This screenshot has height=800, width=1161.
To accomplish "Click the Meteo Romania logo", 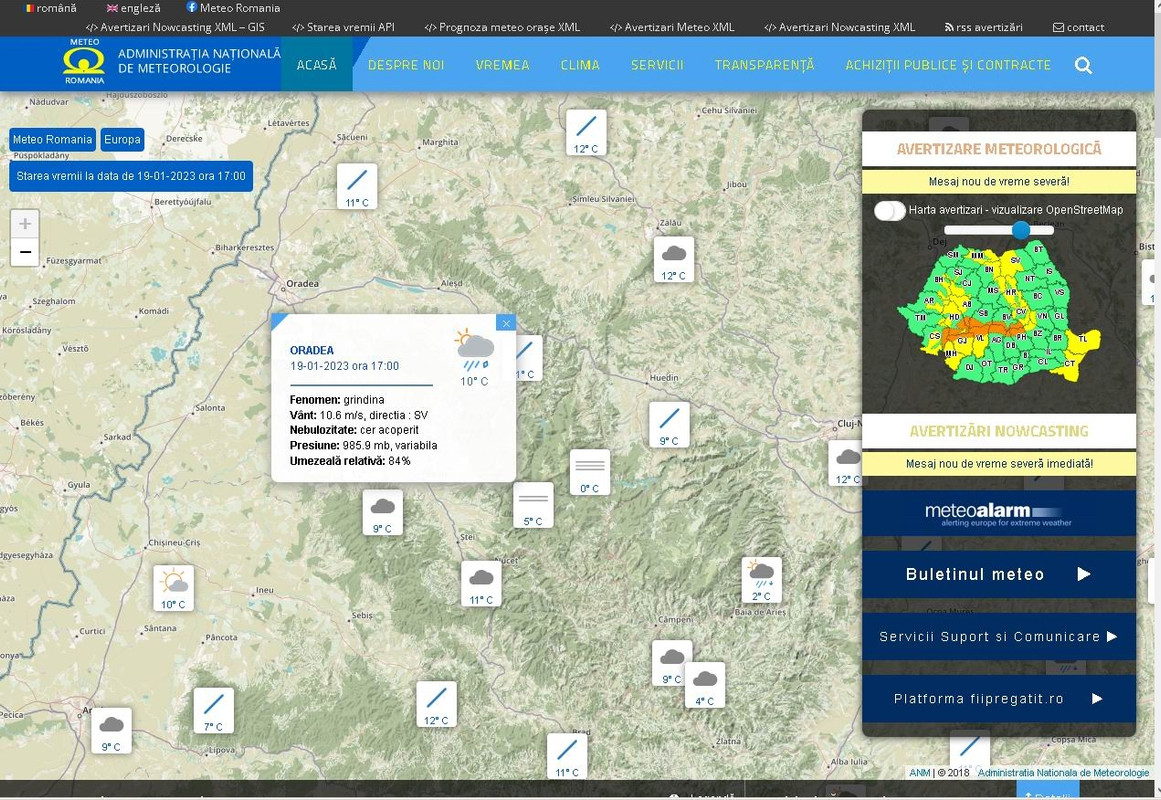I will point(84,62).
